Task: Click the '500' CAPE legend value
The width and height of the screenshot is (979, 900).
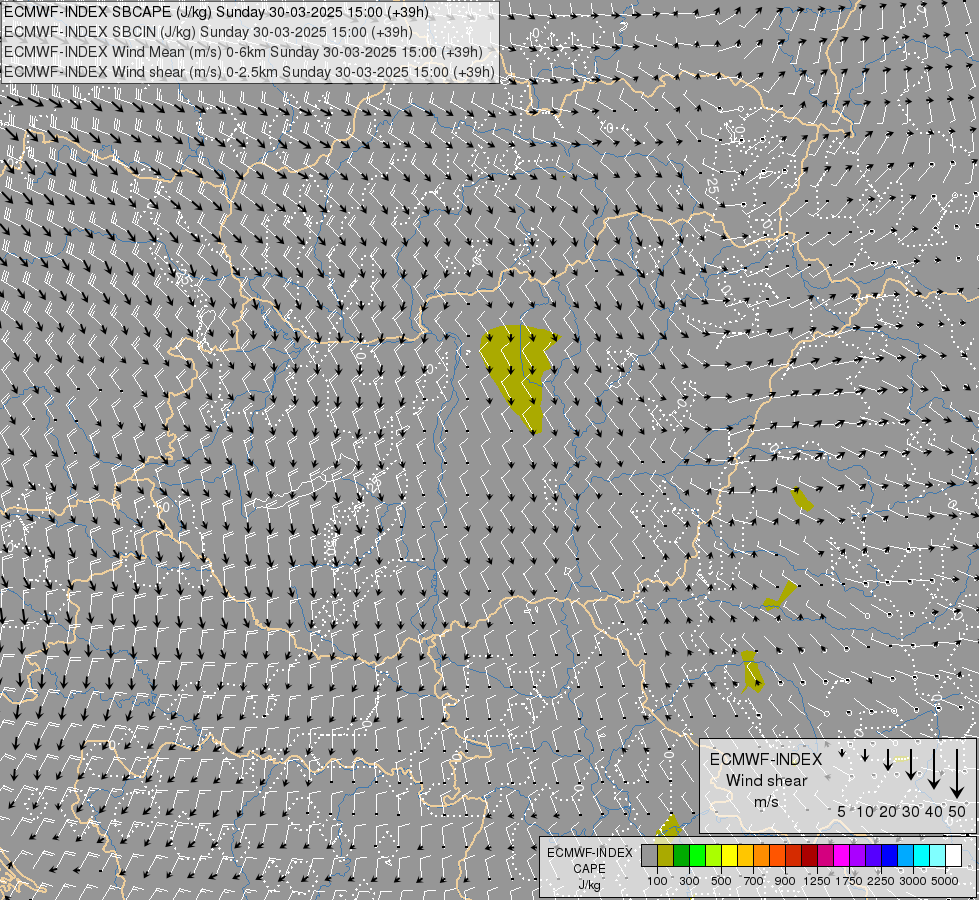Action: click(x=721, y=881)
